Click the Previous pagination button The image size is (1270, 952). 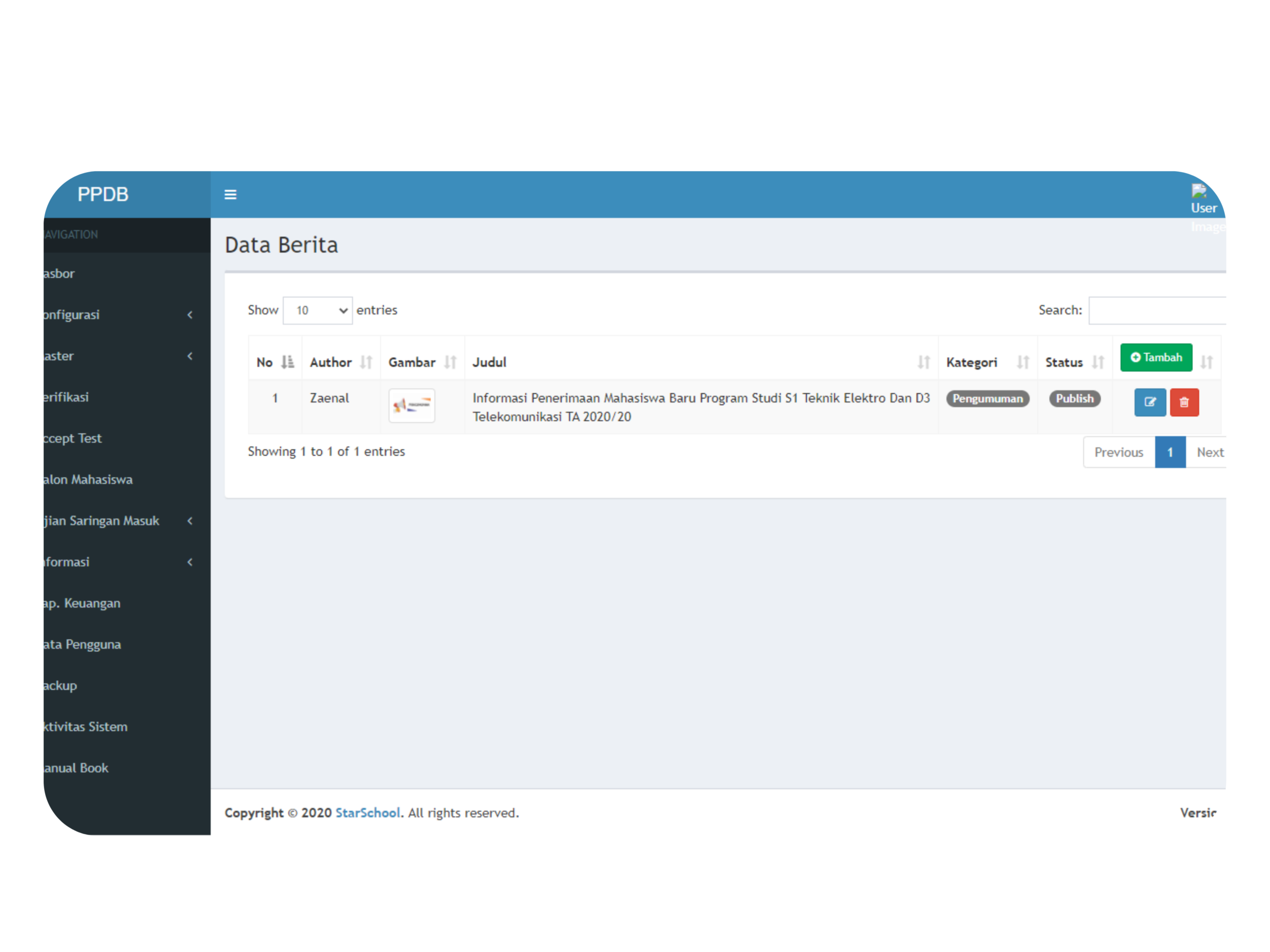coord(1118,452)
